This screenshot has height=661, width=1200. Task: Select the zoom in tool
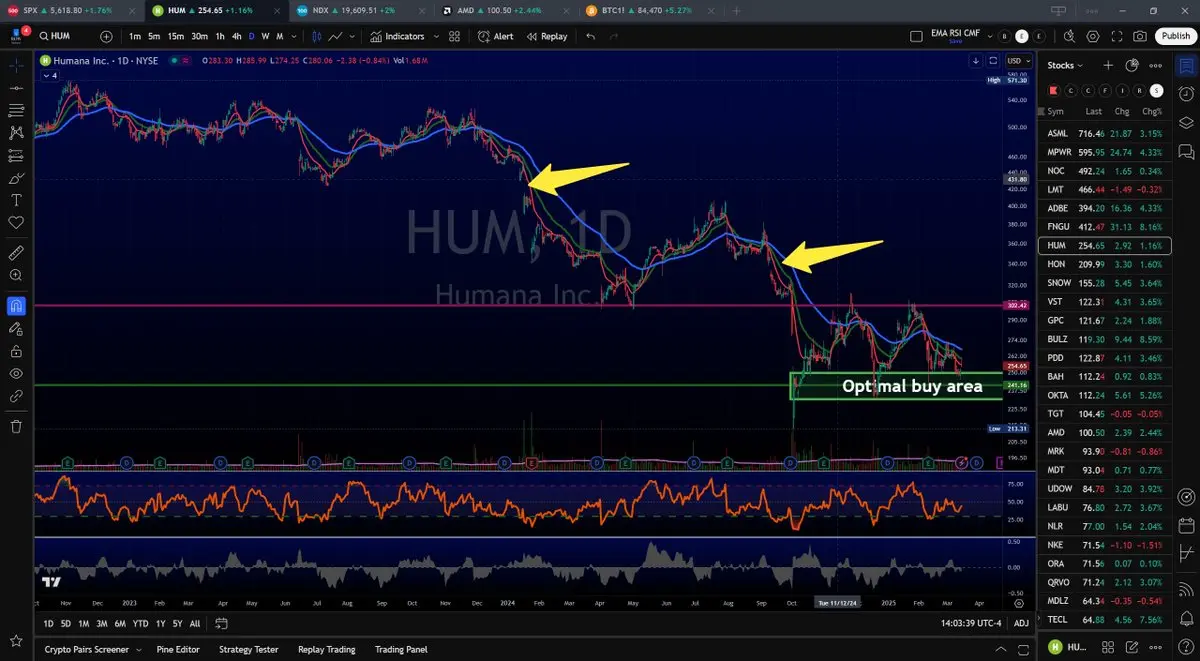pos(16,275)
